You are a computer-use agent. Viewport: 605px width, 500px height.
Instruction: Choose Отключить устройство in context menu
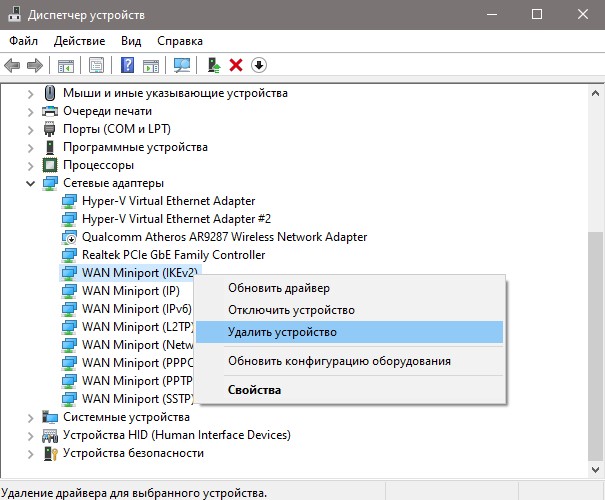pos(350,310)
